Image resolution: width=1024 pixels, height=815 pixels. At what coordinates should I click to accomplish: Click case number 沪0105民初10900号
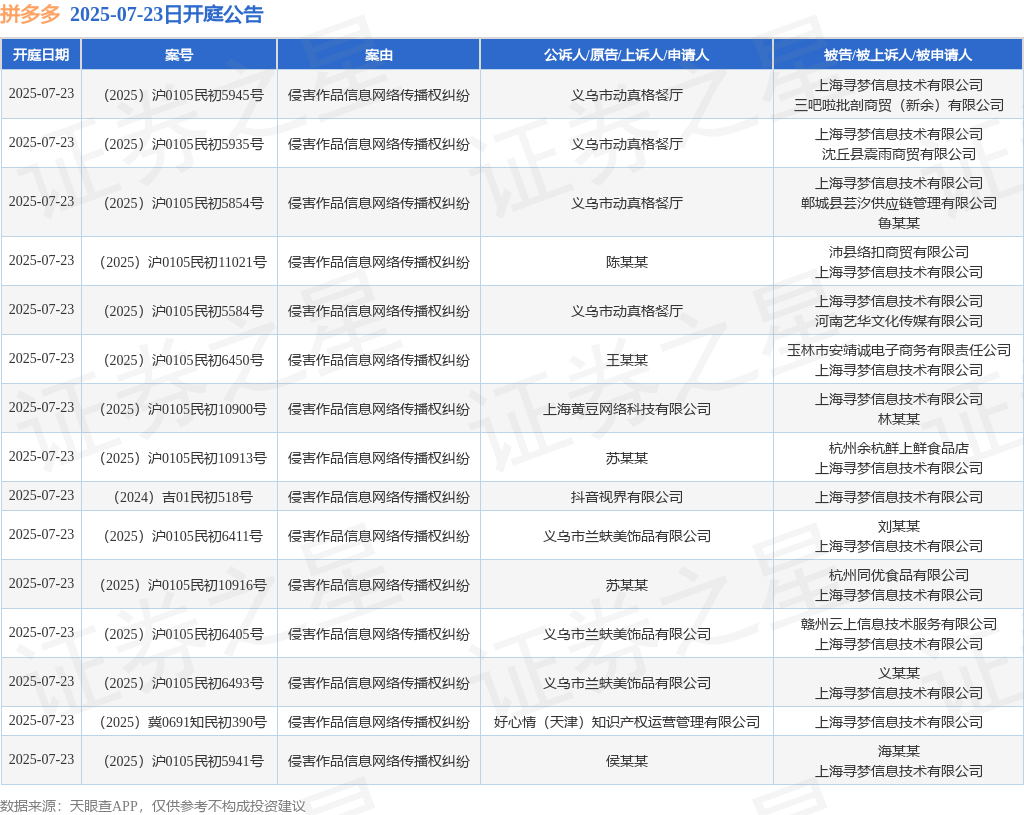[183, 409]
